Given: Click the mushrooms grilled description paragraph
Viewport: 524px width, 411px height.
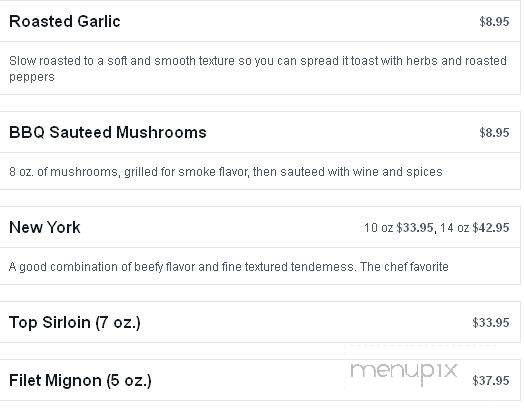Looking at the screenshot, I should point(226,172).
